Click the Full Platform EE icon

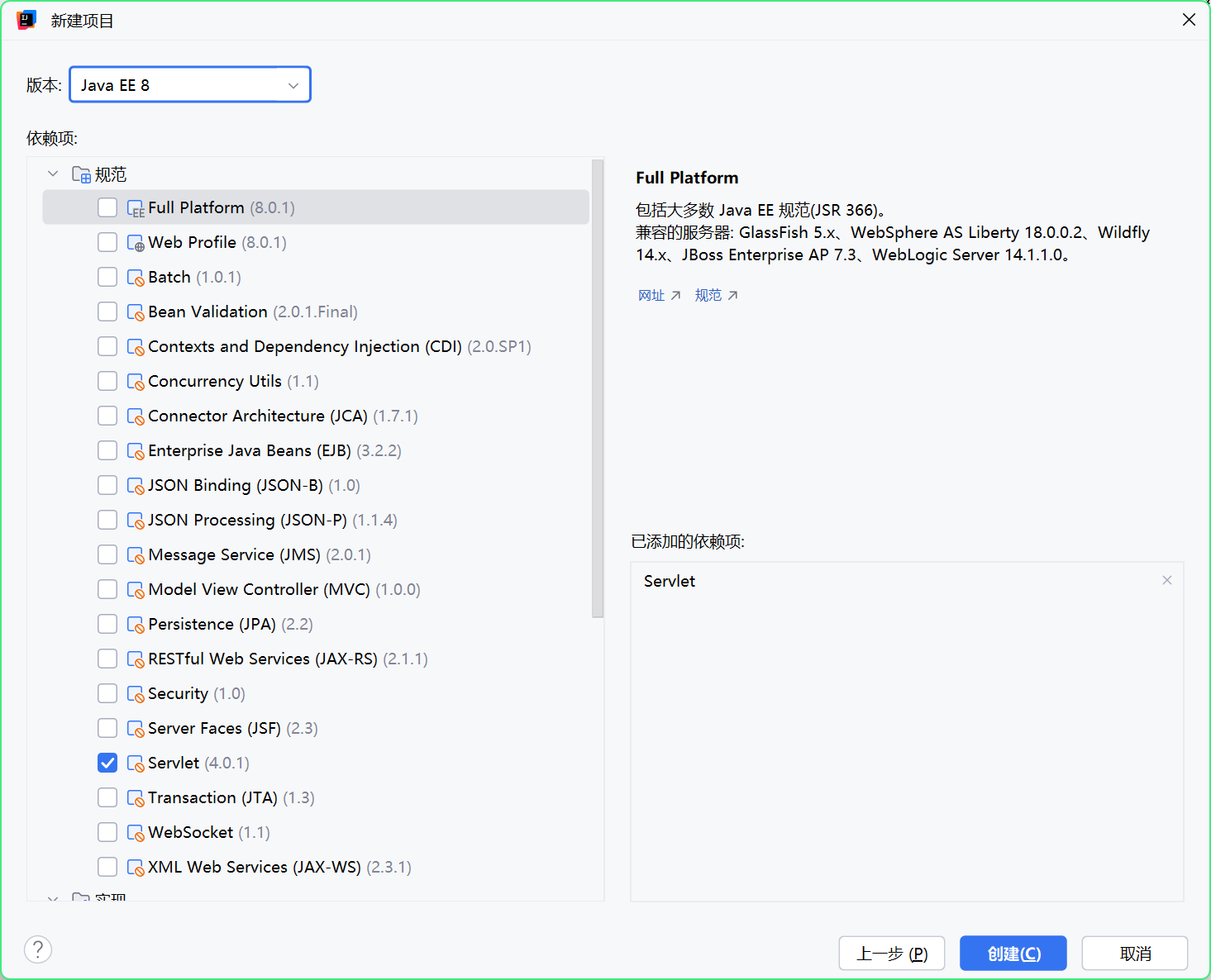click(x=136, y=208)
